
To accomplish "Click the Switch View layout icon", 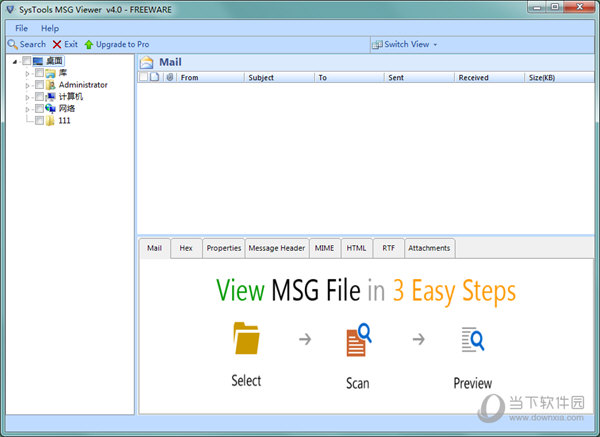I will tap(377, 44).
